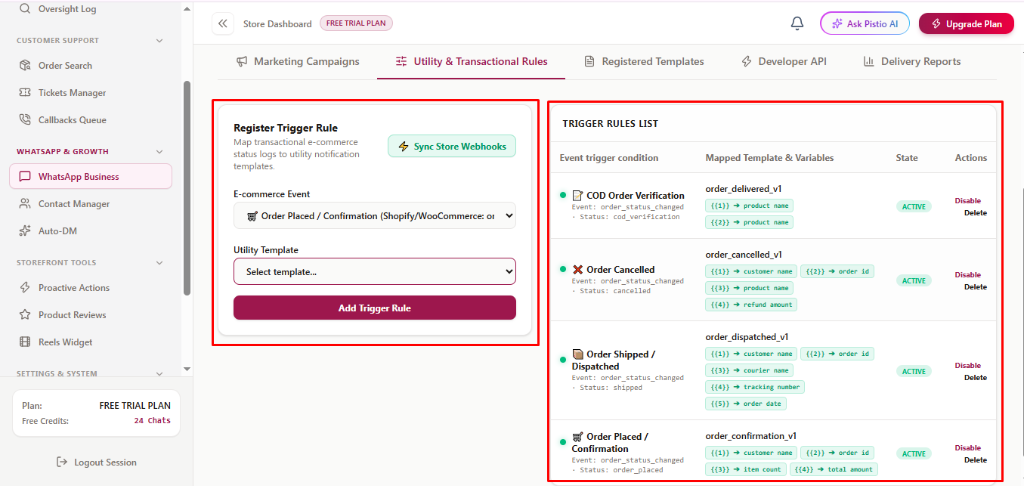View the Delivery Reports tab

coord(912,61)
